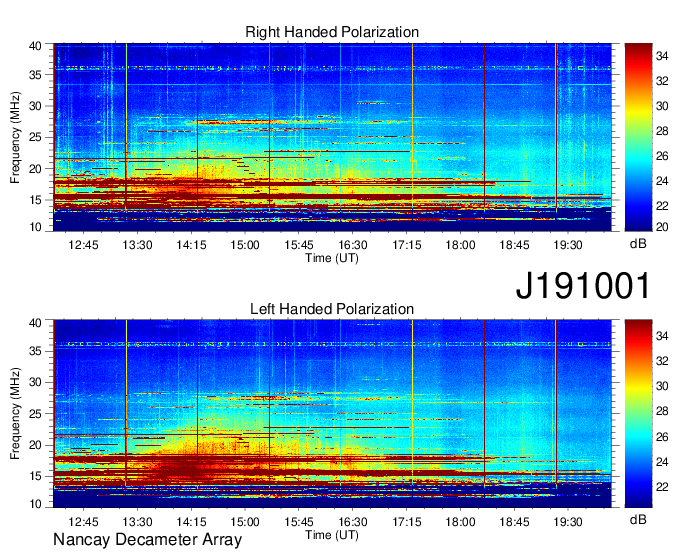
Task: Click the 30 MHz tick of lower plot
Action: coord(36,382)
